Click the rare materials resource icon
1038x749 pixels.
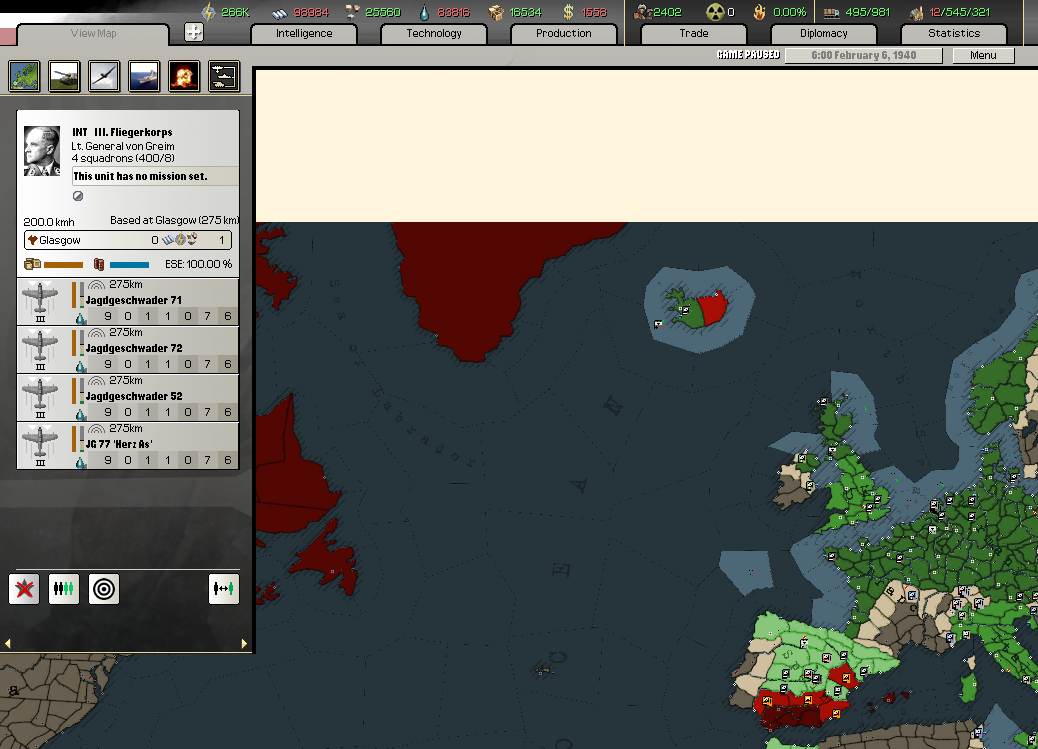click(353, 12)
